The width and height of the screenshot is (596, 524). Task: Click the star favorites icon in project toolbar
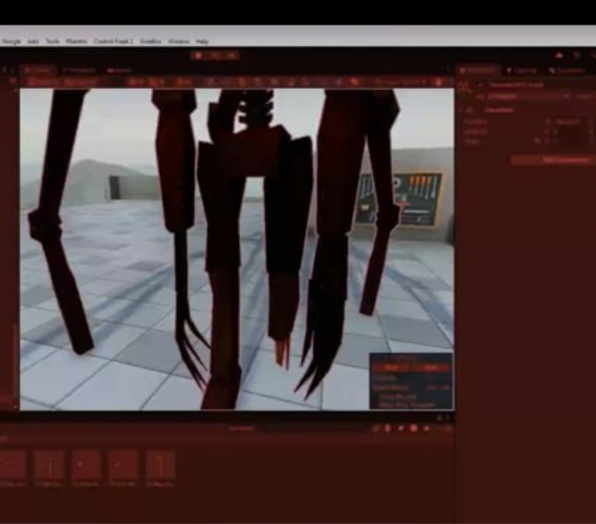[426, 429]
